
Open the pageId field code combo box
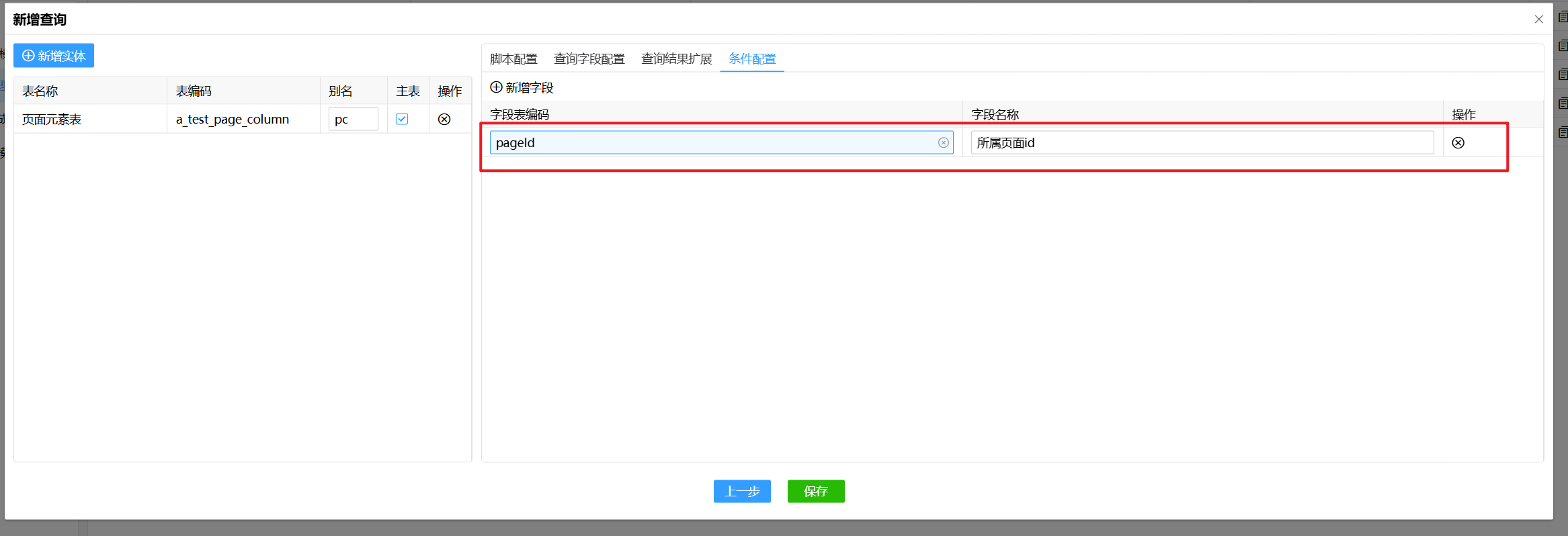(712, 142)
